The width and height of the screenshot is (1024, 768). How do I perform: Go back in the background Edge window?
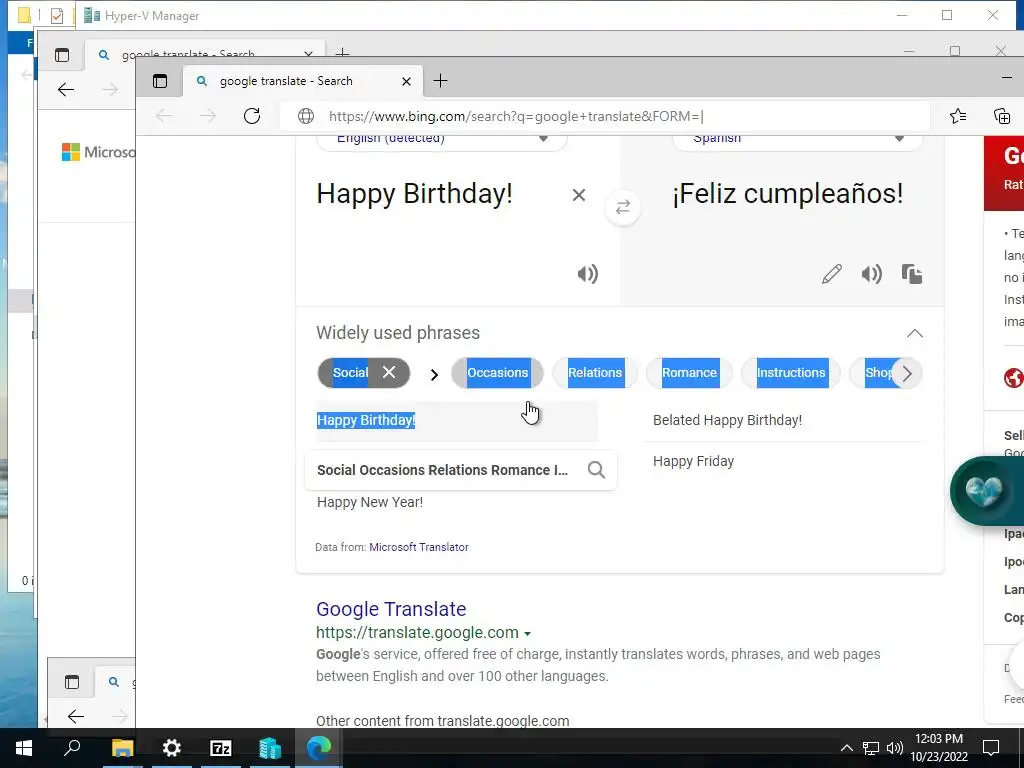66,89
